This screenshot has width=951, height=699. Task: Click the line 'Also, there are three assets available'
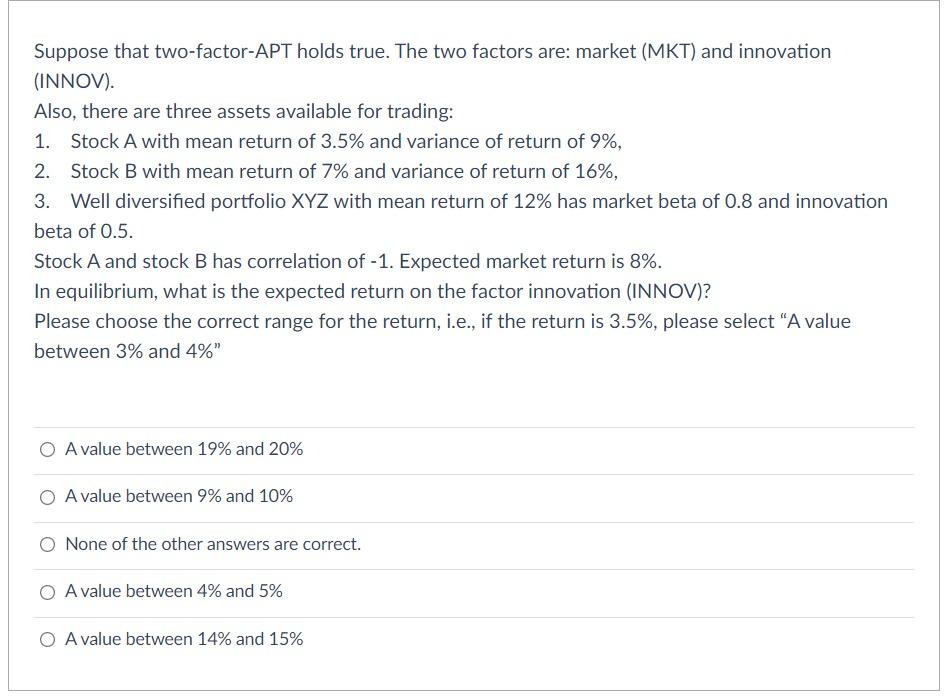tap(244, 111)
